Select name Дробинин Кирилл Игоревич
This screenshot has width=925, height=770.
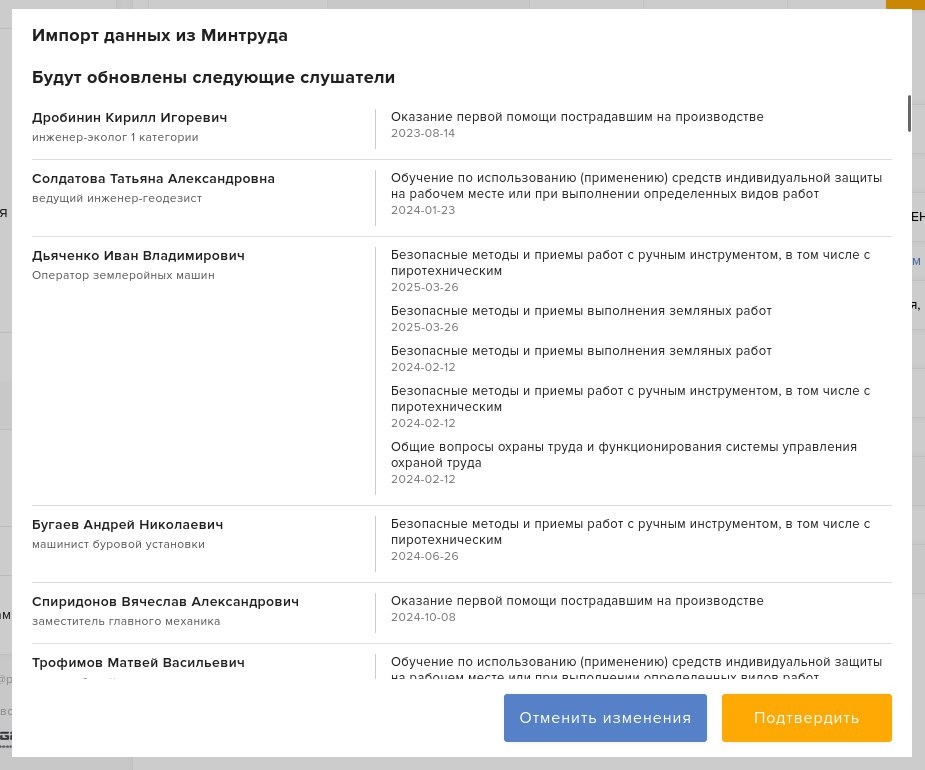coord(129,117)
